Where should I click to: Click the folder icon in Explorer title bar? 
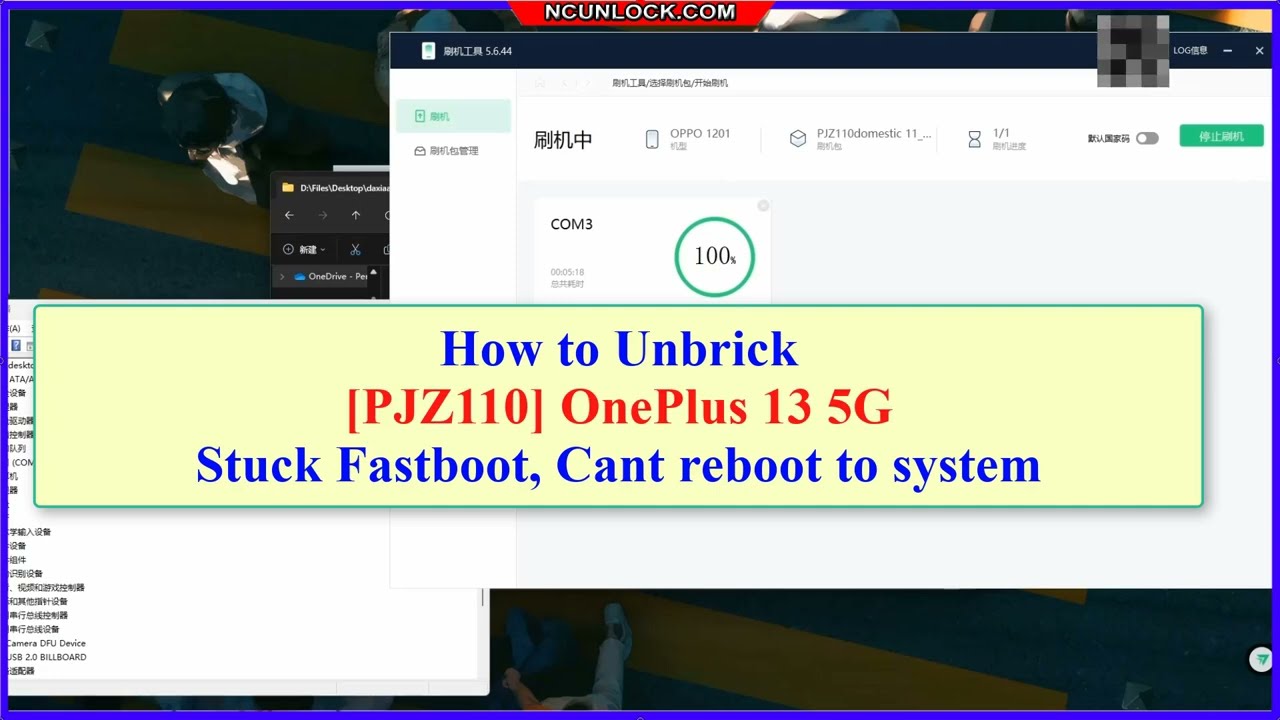288,187
